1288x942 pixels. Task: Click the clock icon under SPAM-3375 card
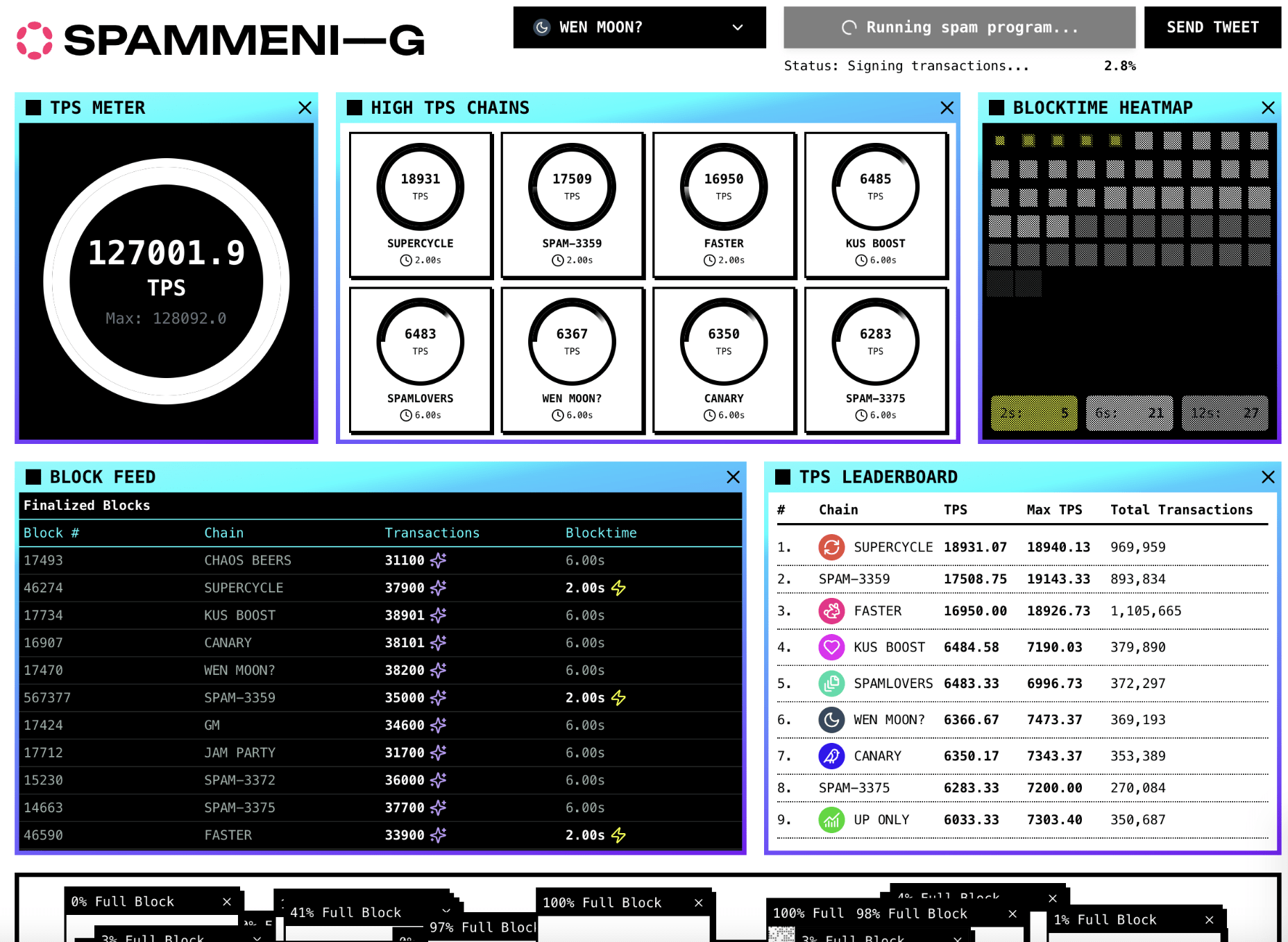861,416
